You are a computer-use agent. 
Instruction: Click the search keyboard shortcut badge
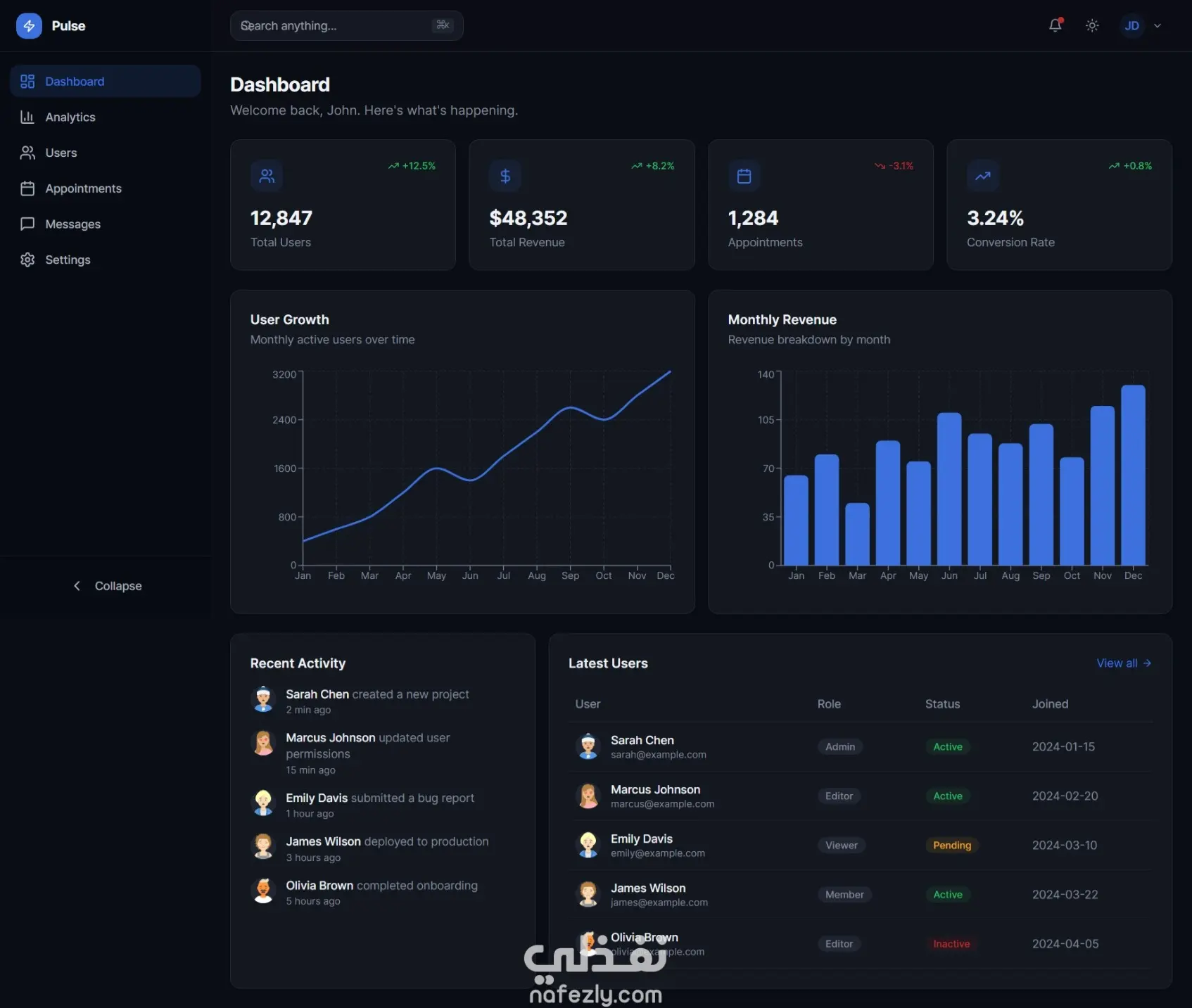(443, 25)
